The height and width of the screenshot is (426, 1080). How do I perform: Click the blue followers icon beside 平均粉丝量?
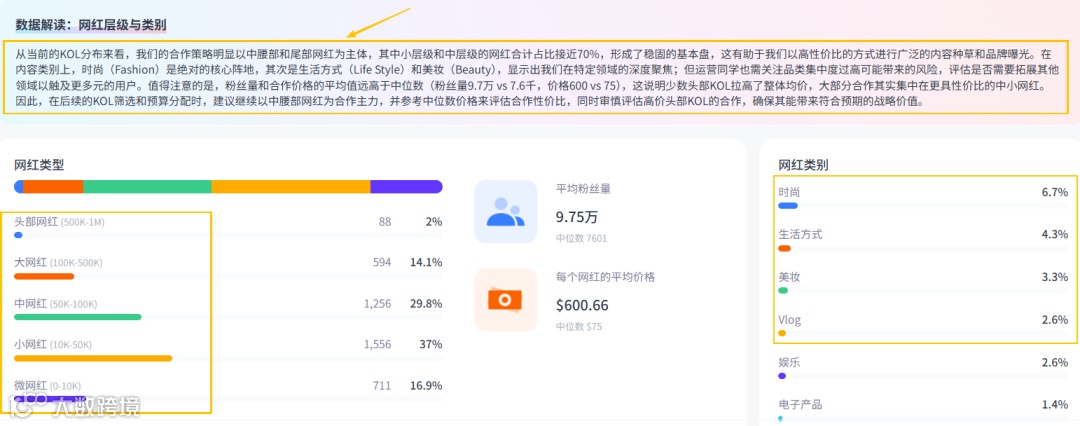[x=506, y=212]
